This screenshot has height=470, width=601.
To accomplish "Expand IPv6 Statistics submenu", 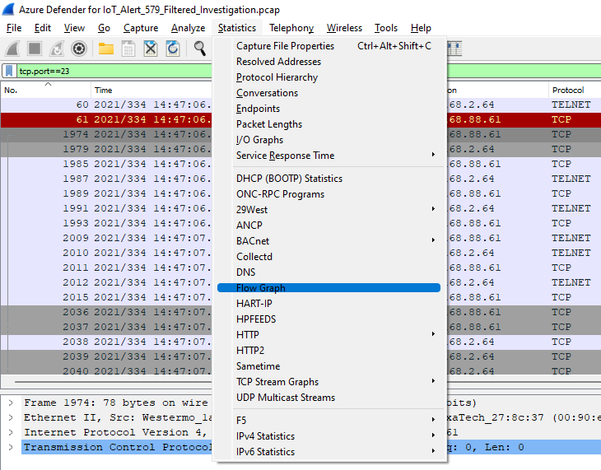I will click(x=328, y=452).
